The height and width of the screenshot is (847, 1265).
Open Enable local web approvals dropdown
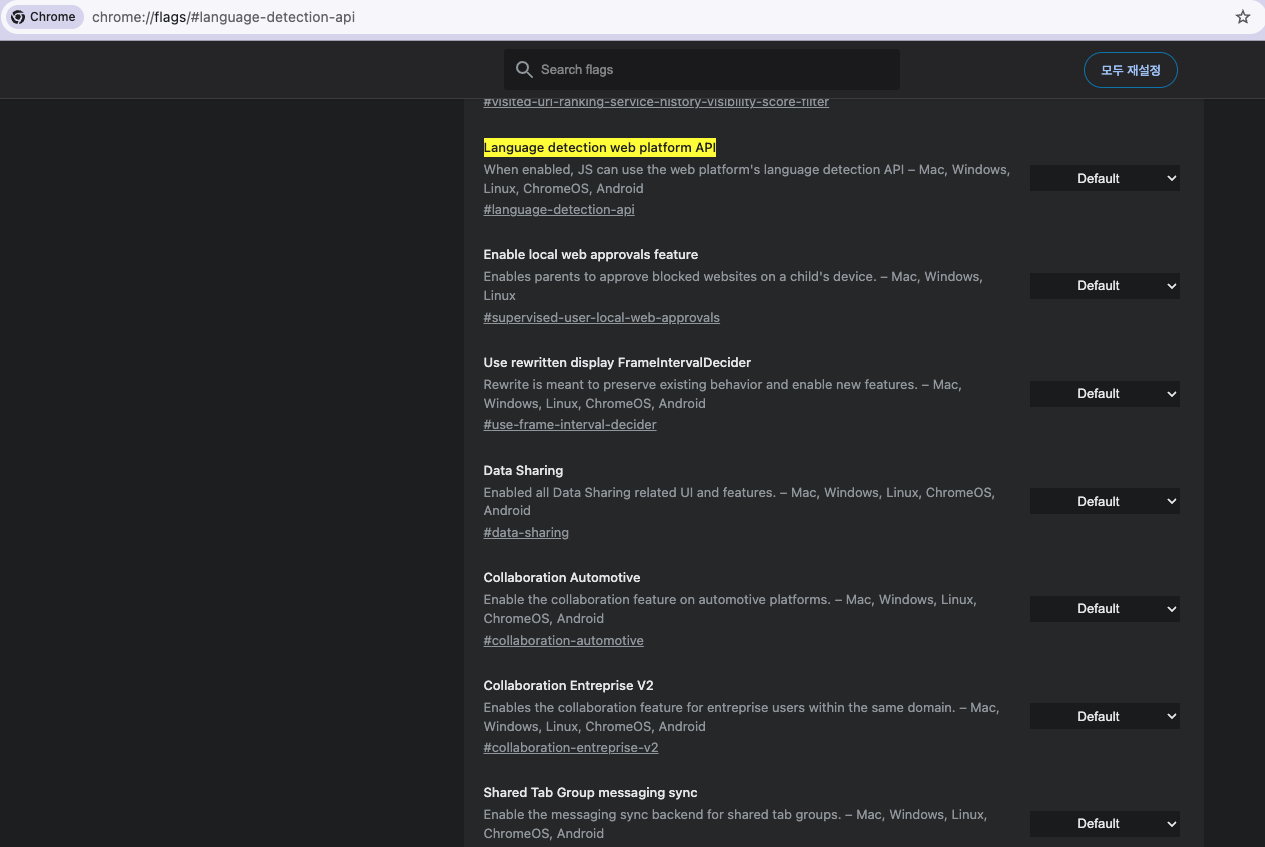coord(1105,286)
